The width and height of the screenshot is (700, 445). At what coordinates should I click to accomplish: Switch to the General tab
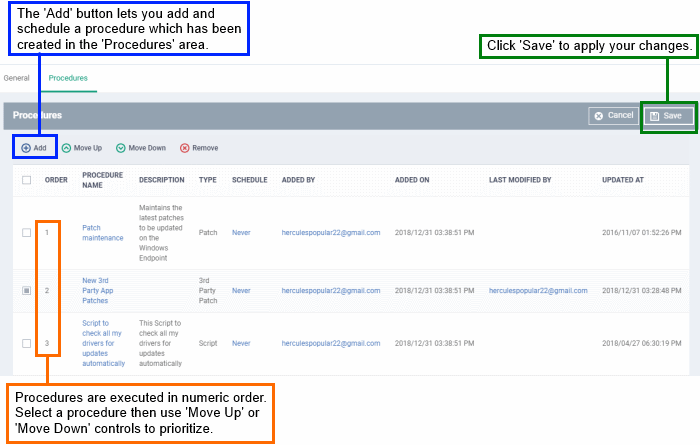pyautogui.click(x=17, y=78)
